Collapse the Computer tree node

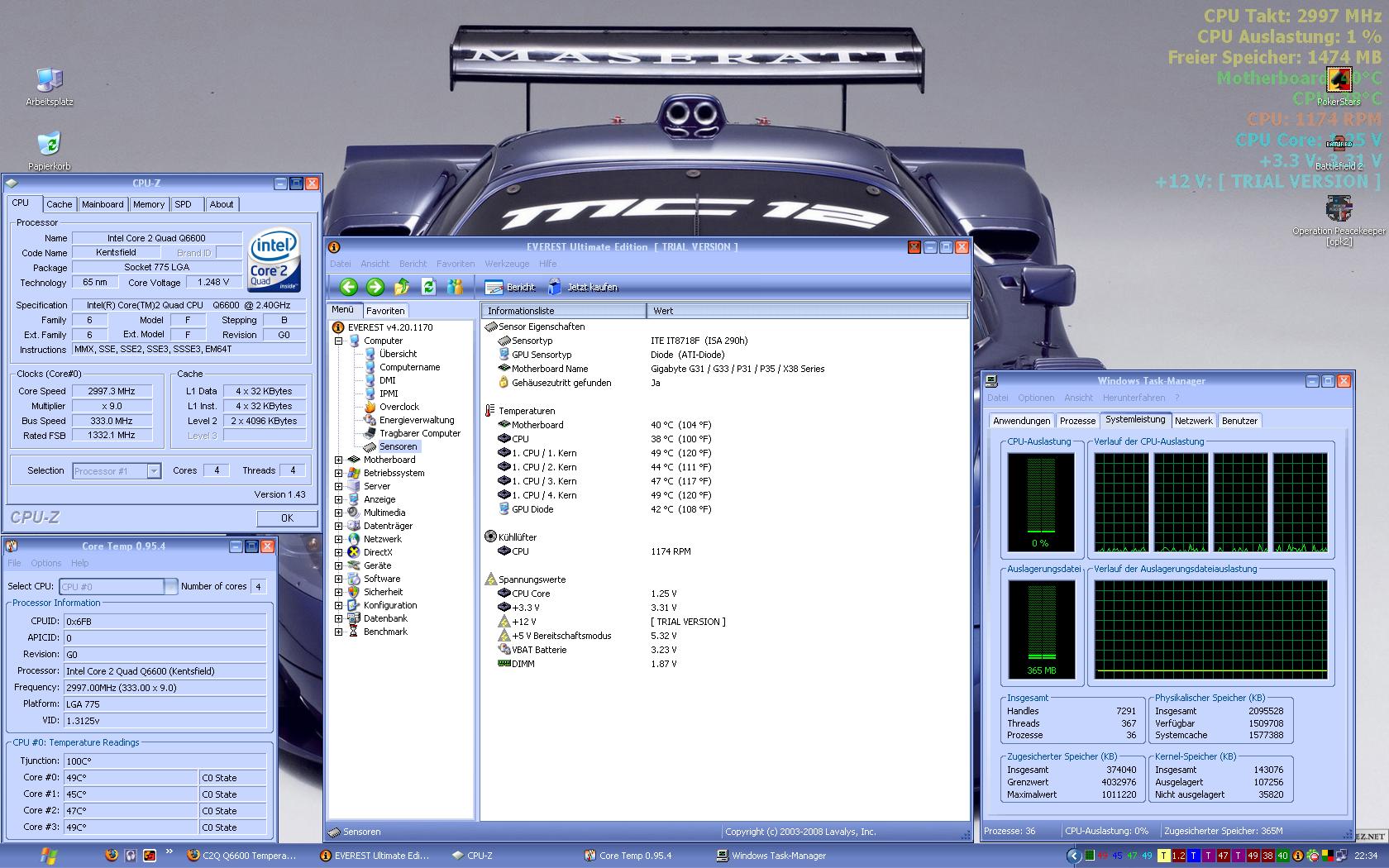[338, 341]
